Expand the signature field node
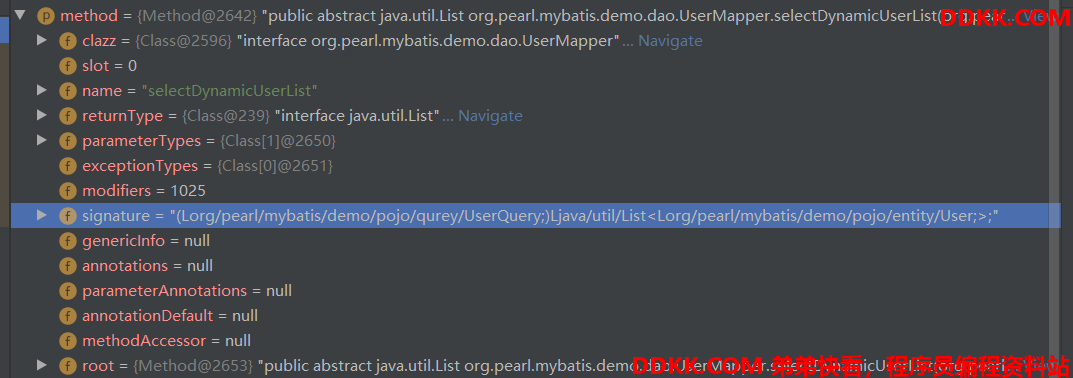This screenshot has height=378, width=1073. [42, 216]
